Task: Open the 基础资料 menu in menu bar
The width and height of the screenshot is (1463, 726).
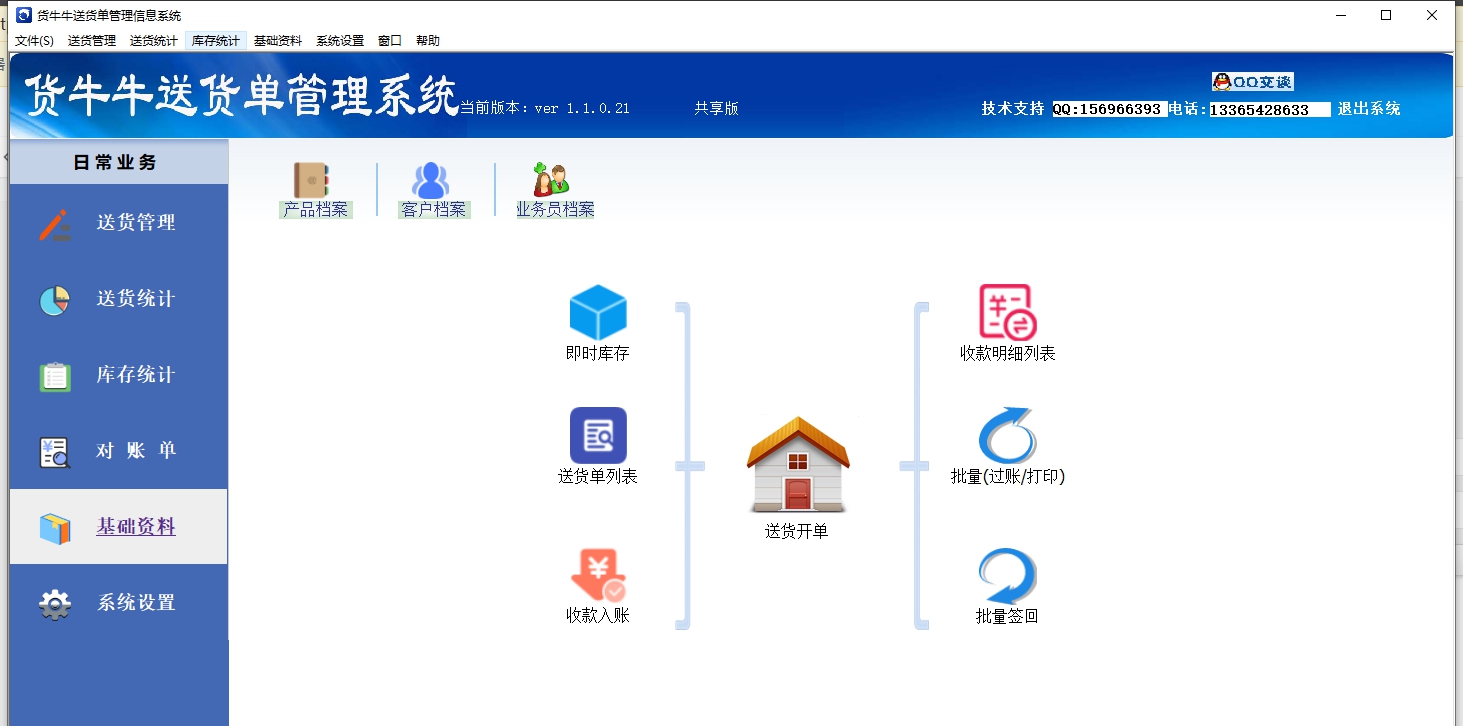Action: pos(278,41)
